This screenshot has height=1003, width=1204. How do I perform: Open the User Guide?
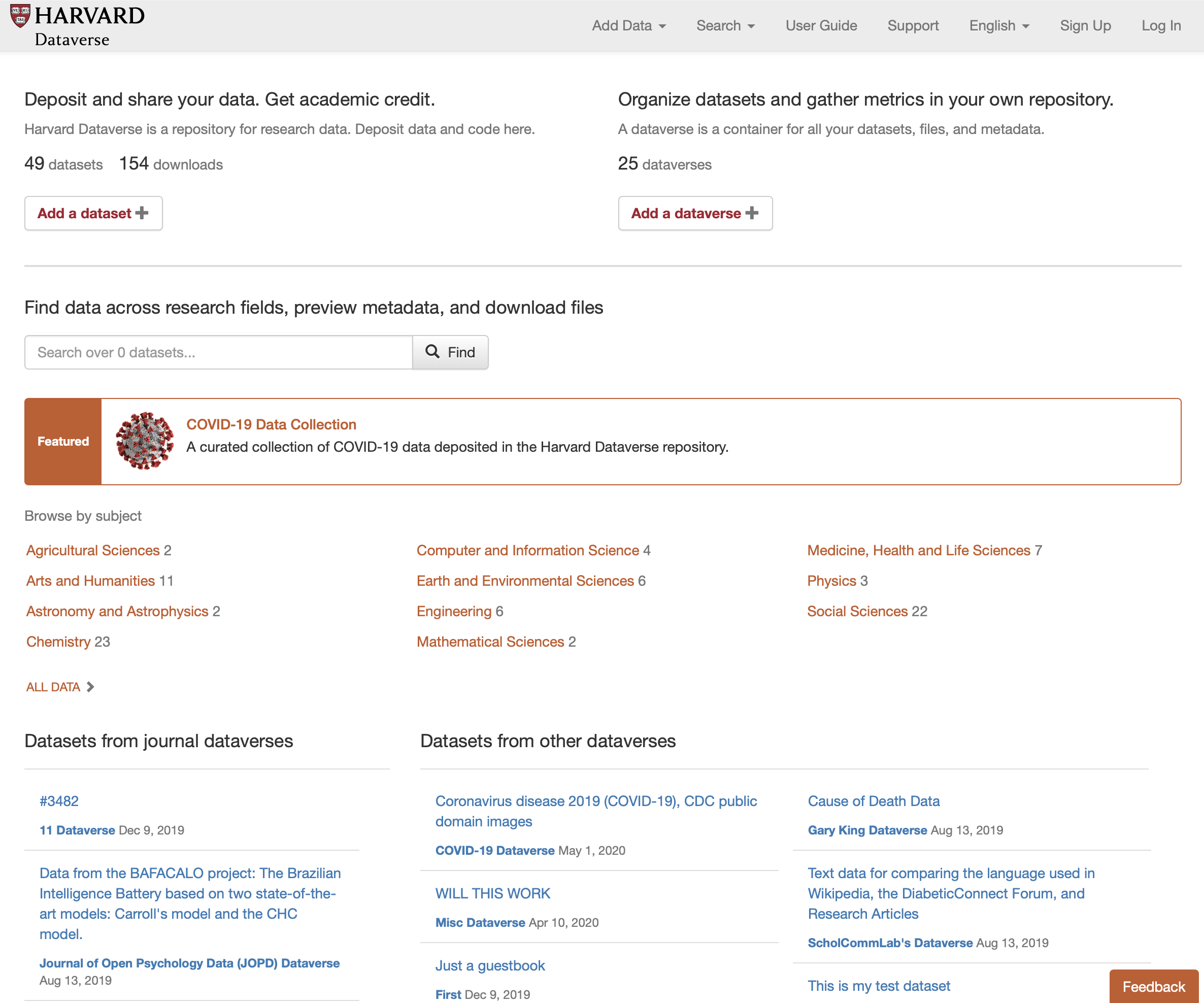tap(821, 26)
